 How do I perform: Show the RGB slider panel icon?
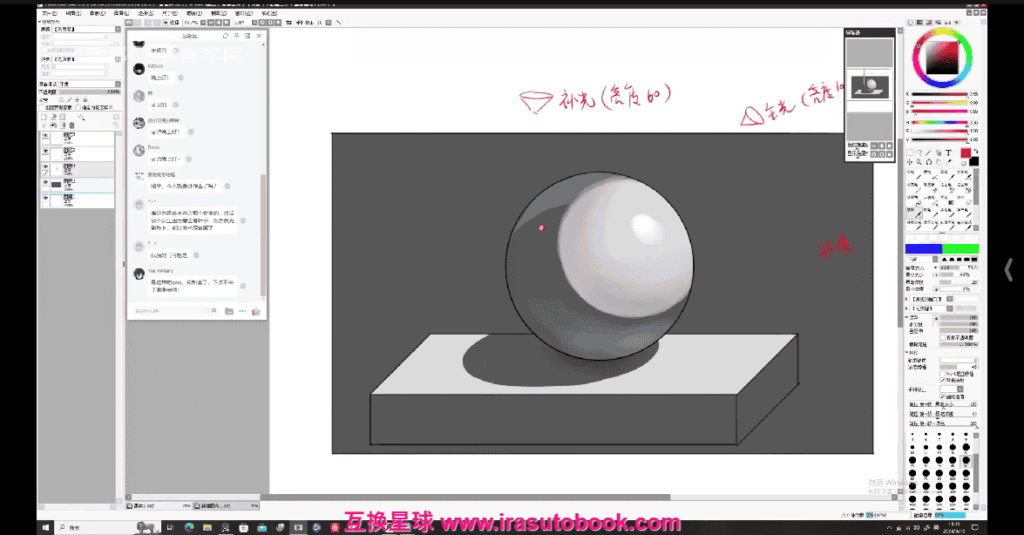920,22
